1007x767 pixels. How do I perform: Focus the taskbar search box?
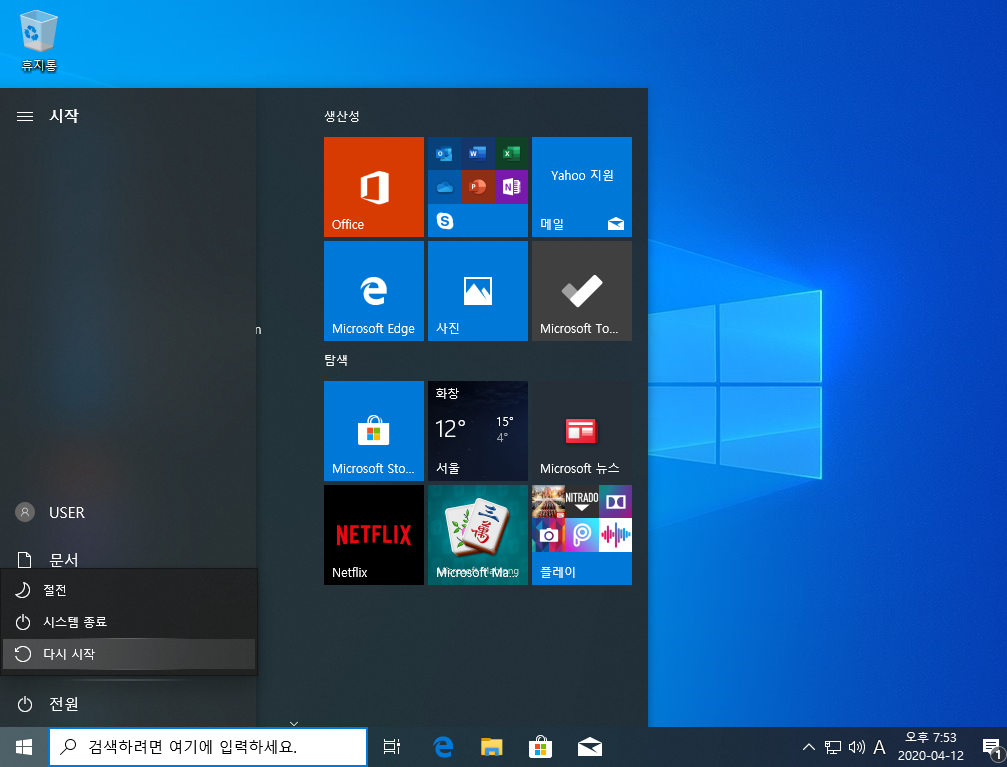click(x=208, y=747)
